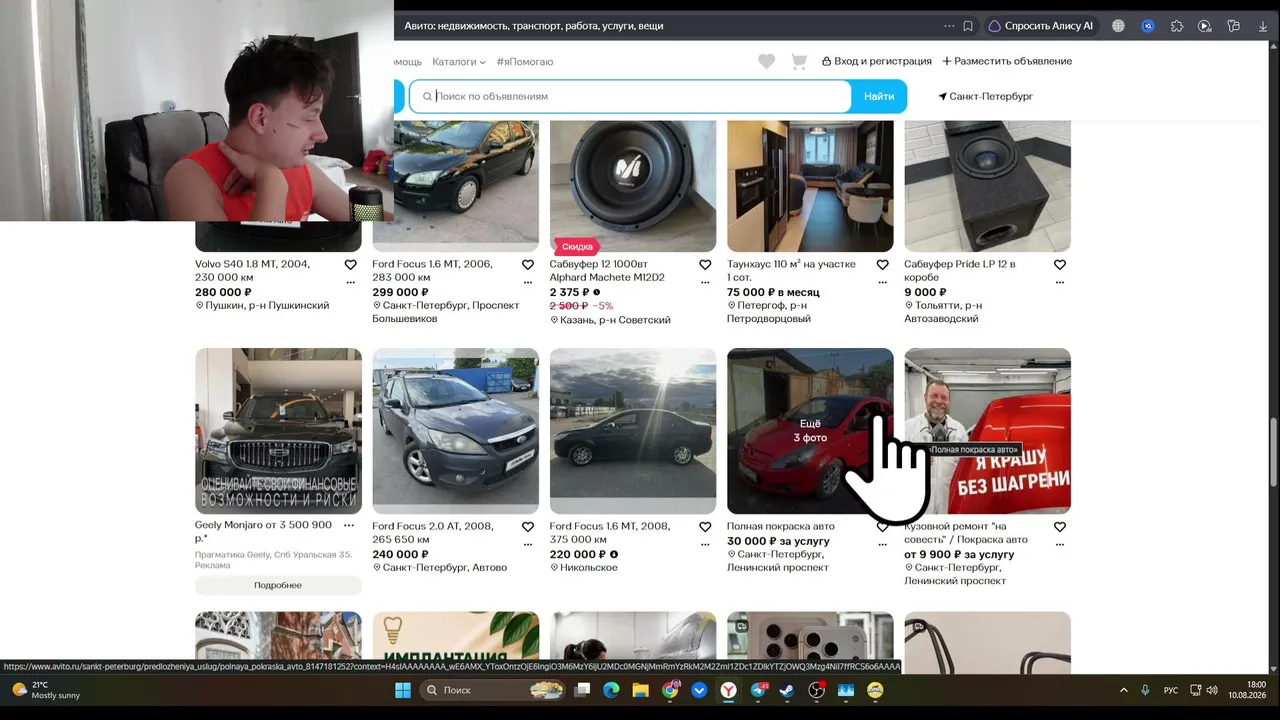Screen dimensions: 1280x720
Task: Open the browser extensions puzzle icon
Action: pos(1176,26)
